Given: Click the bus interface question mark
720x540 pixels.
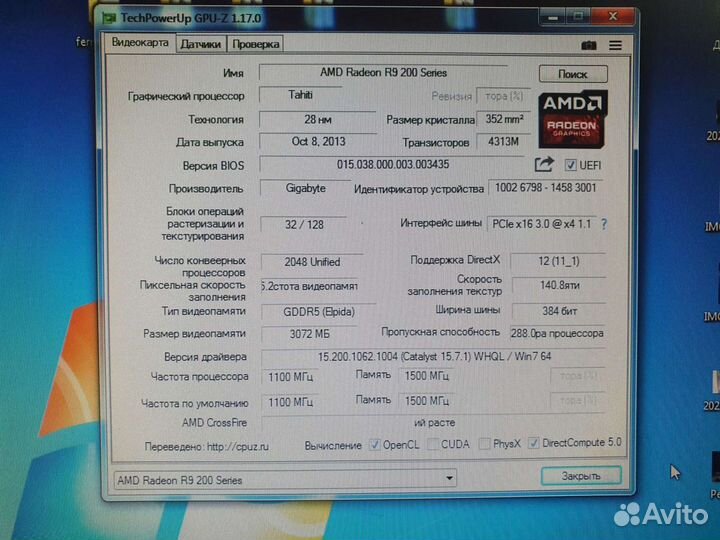Looking at the screenshot, I should click(604, 224).
